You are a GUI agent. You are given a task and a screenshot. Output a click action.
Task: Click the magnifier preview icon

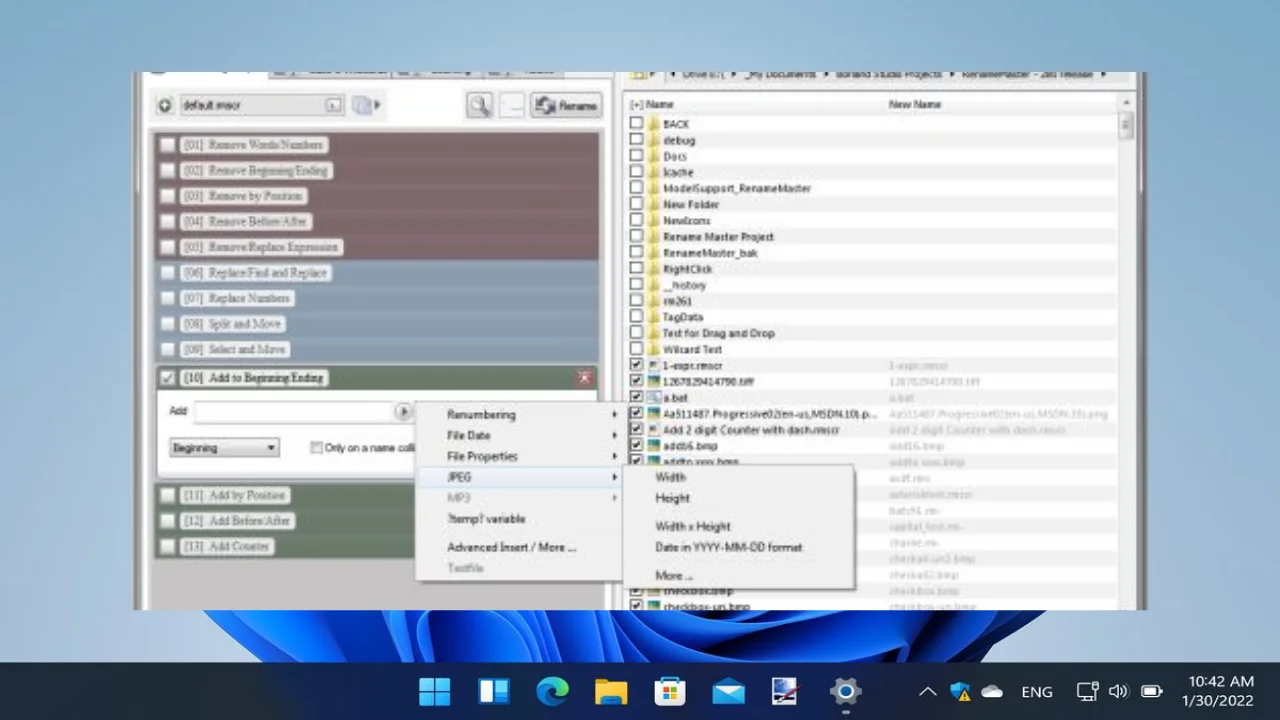click(479, 105)
